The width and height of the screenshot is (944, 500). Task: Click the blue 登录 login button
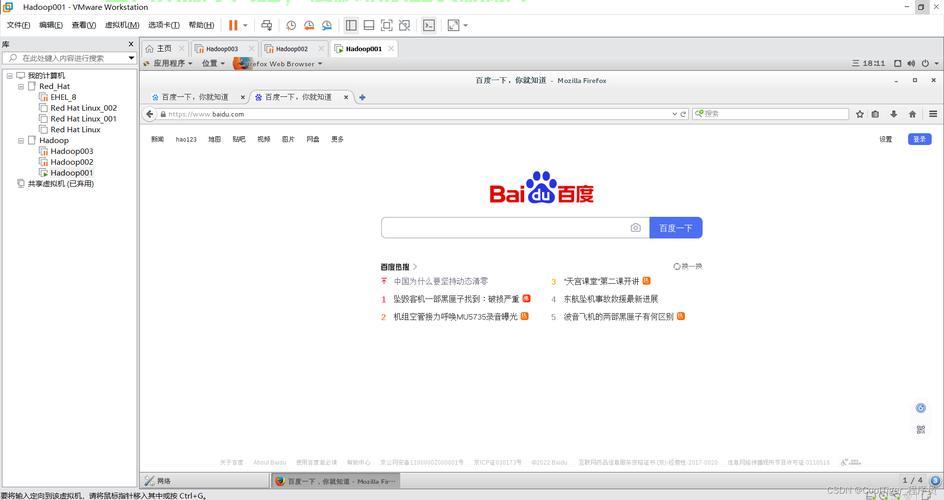(x=919, y=139)
